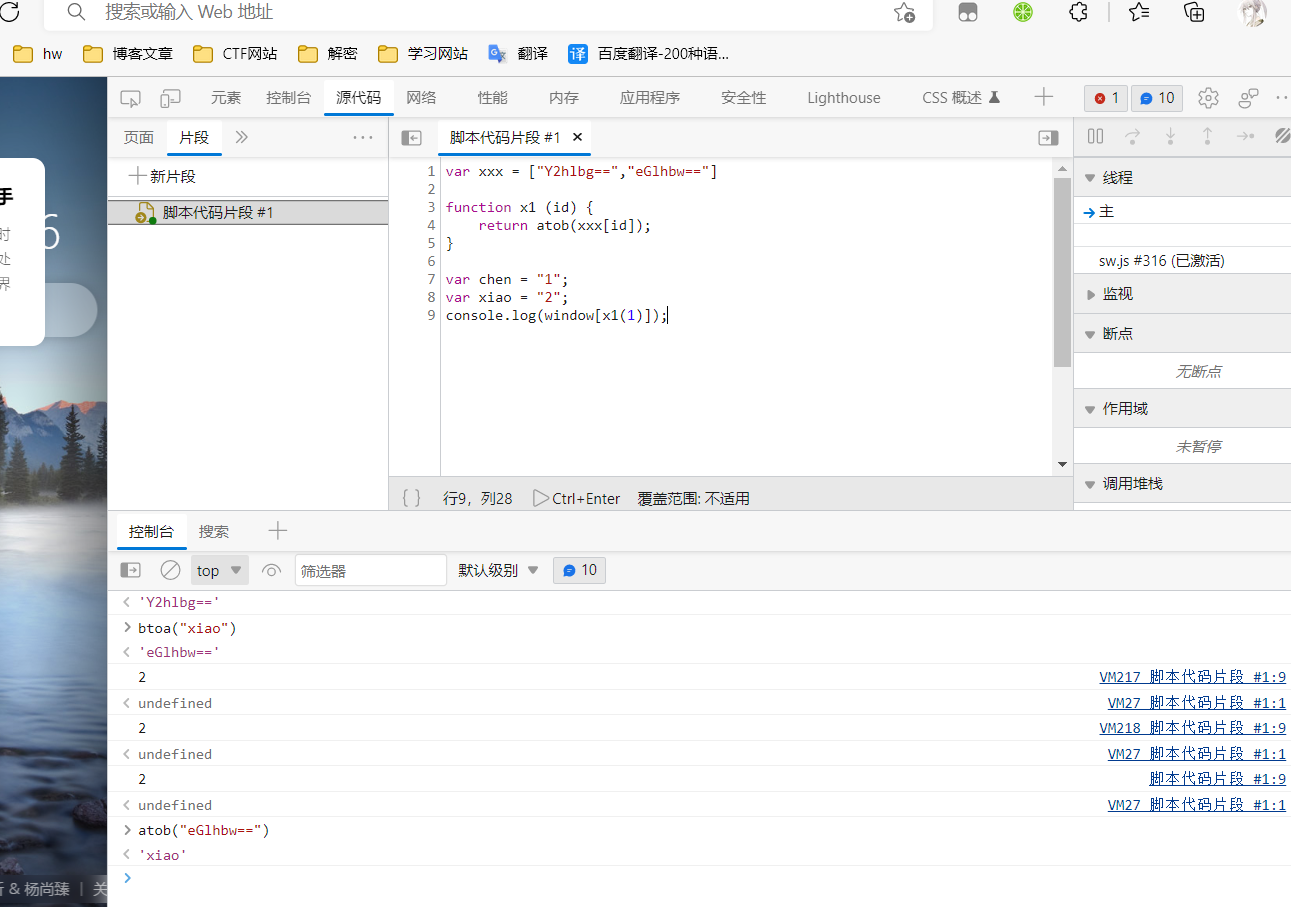
Task: Open the 翻译 bookmark
Action: click(518, 53)
